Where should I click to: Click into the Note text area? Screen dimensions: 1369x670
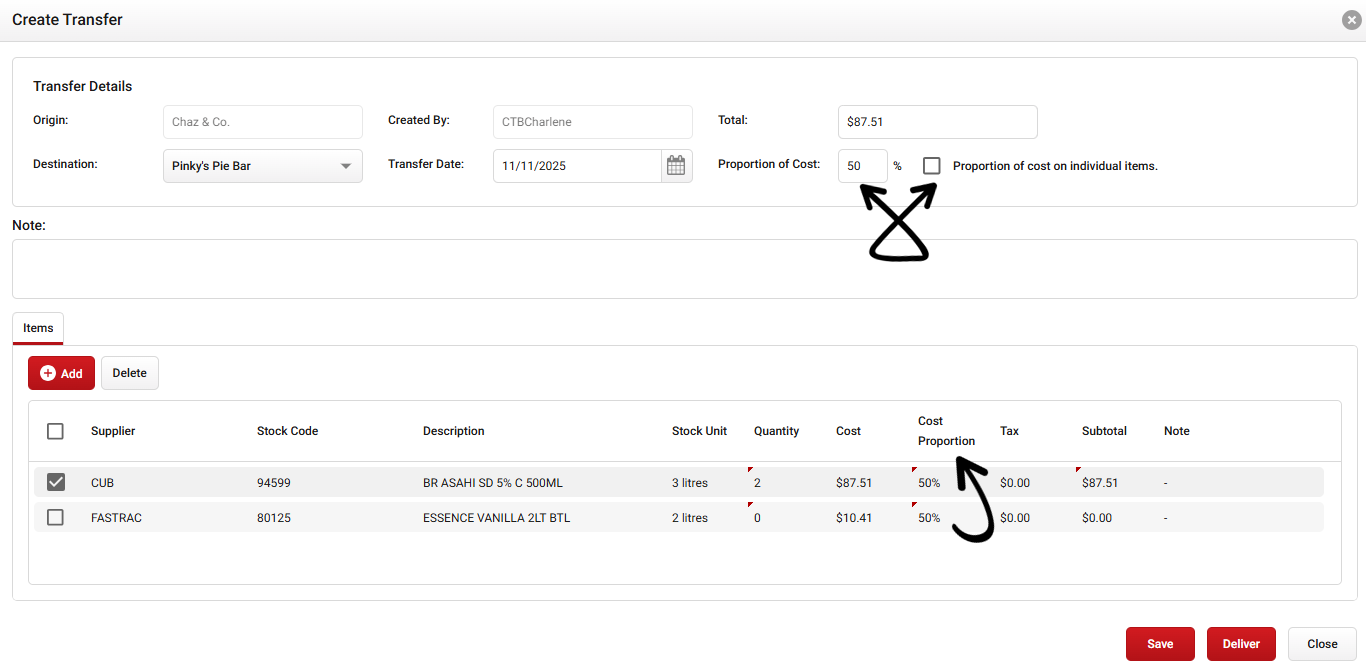(684, 268)
